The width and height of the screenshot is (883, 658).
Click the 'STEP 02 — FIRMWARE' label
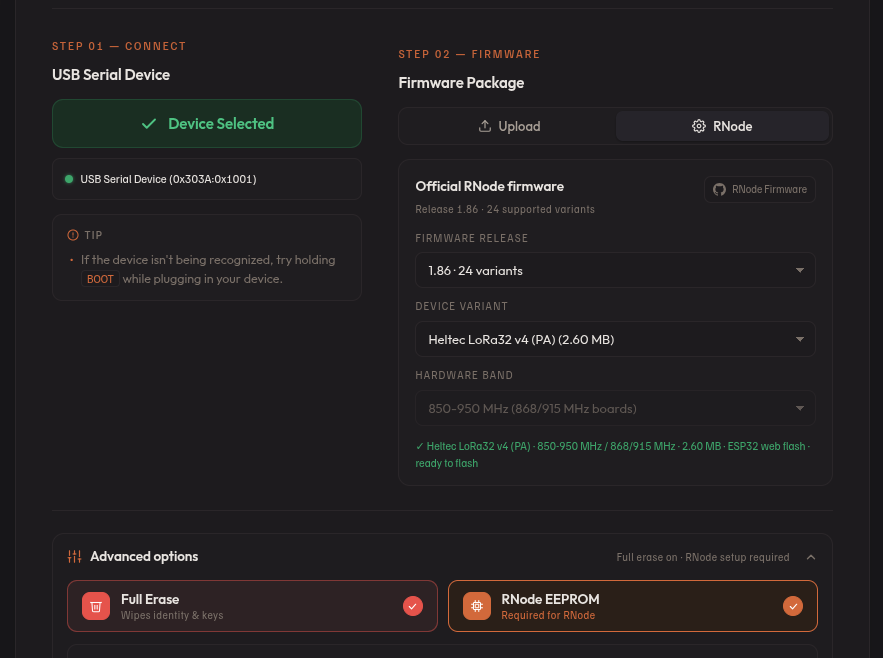click(469, 54)
